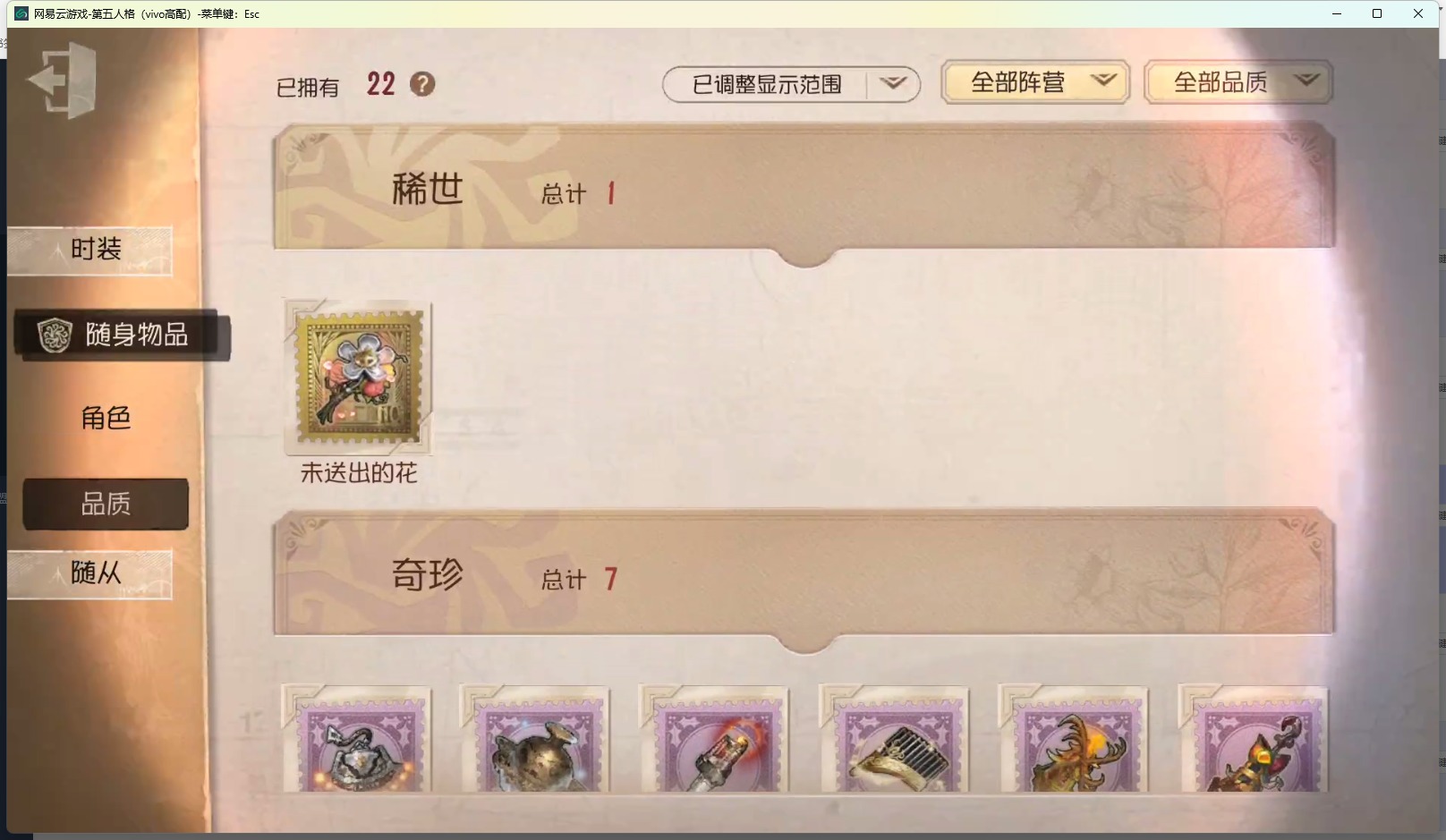Collapse the 稀世 section header
This screenshot has height=840, width=1446.
[x=804, y=190]
